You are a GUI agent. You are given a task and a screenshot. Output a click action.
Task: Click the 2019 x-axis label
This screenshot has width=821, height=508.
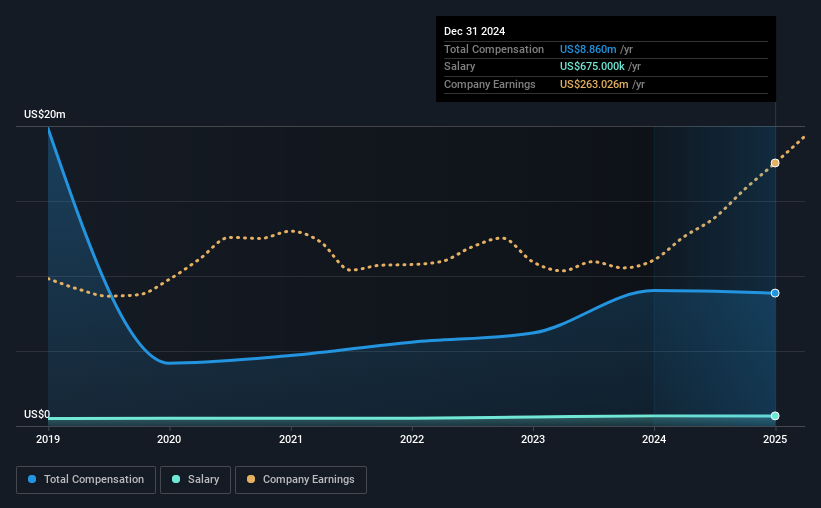[x=48, y=439]
